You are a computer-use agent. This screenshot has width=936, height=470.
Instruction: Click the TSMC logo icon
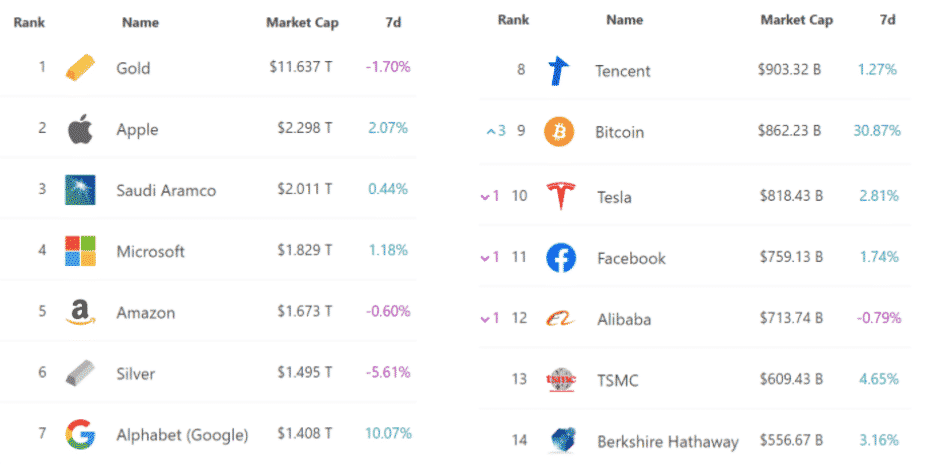click(x=560, y=380)
